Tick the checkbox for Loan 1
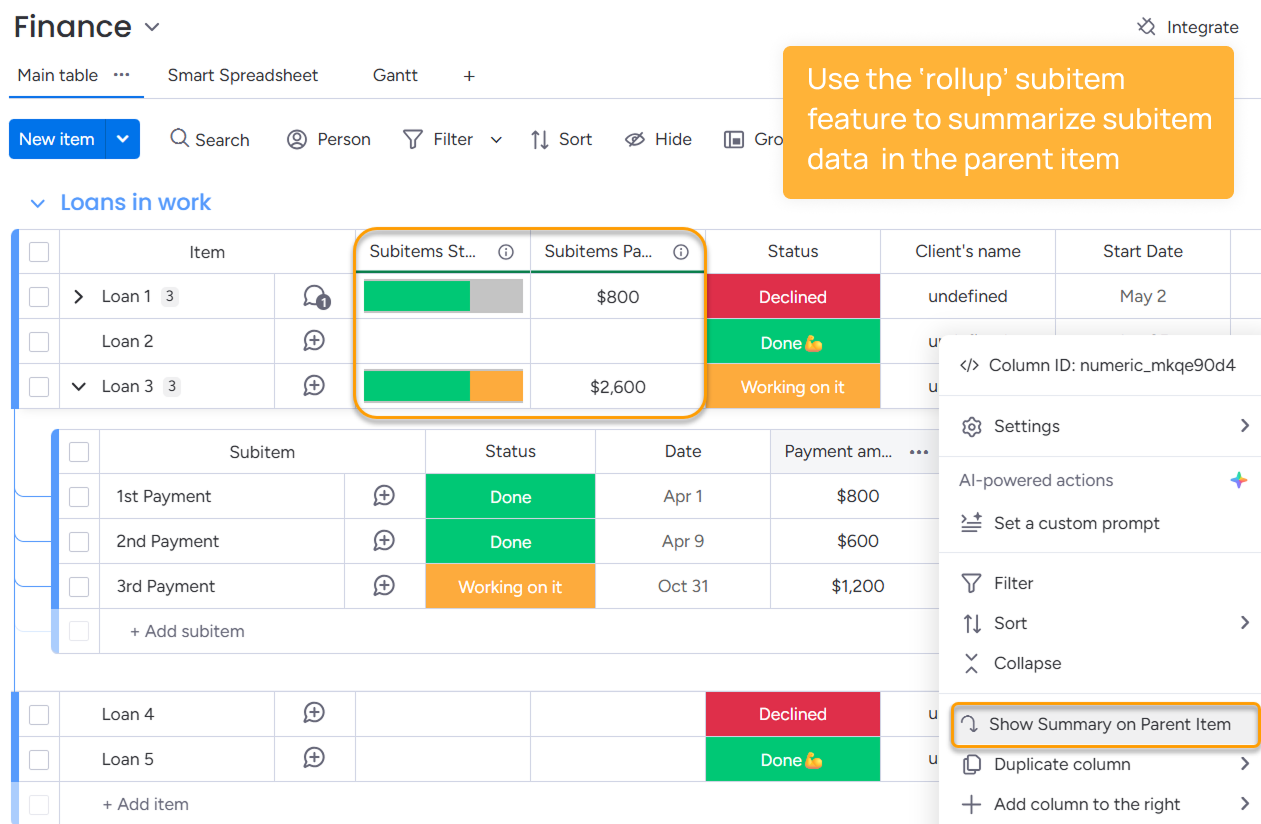 pyautogui.click(x=39, y=297)
